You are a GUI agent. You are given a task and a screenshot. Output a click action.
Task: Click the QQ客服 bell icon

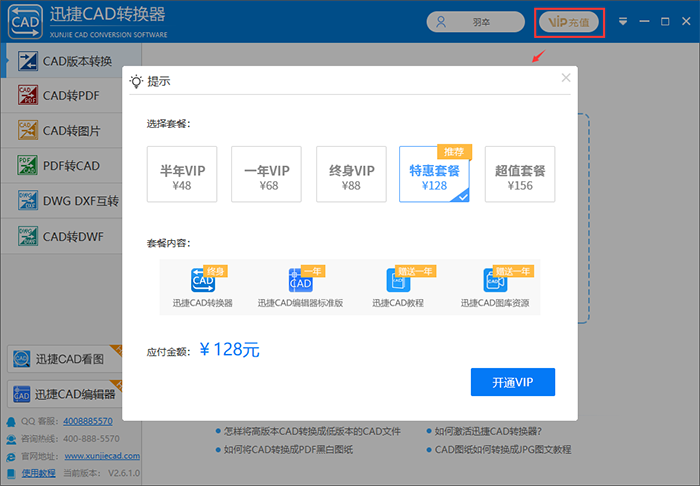[x=11, y=422]
